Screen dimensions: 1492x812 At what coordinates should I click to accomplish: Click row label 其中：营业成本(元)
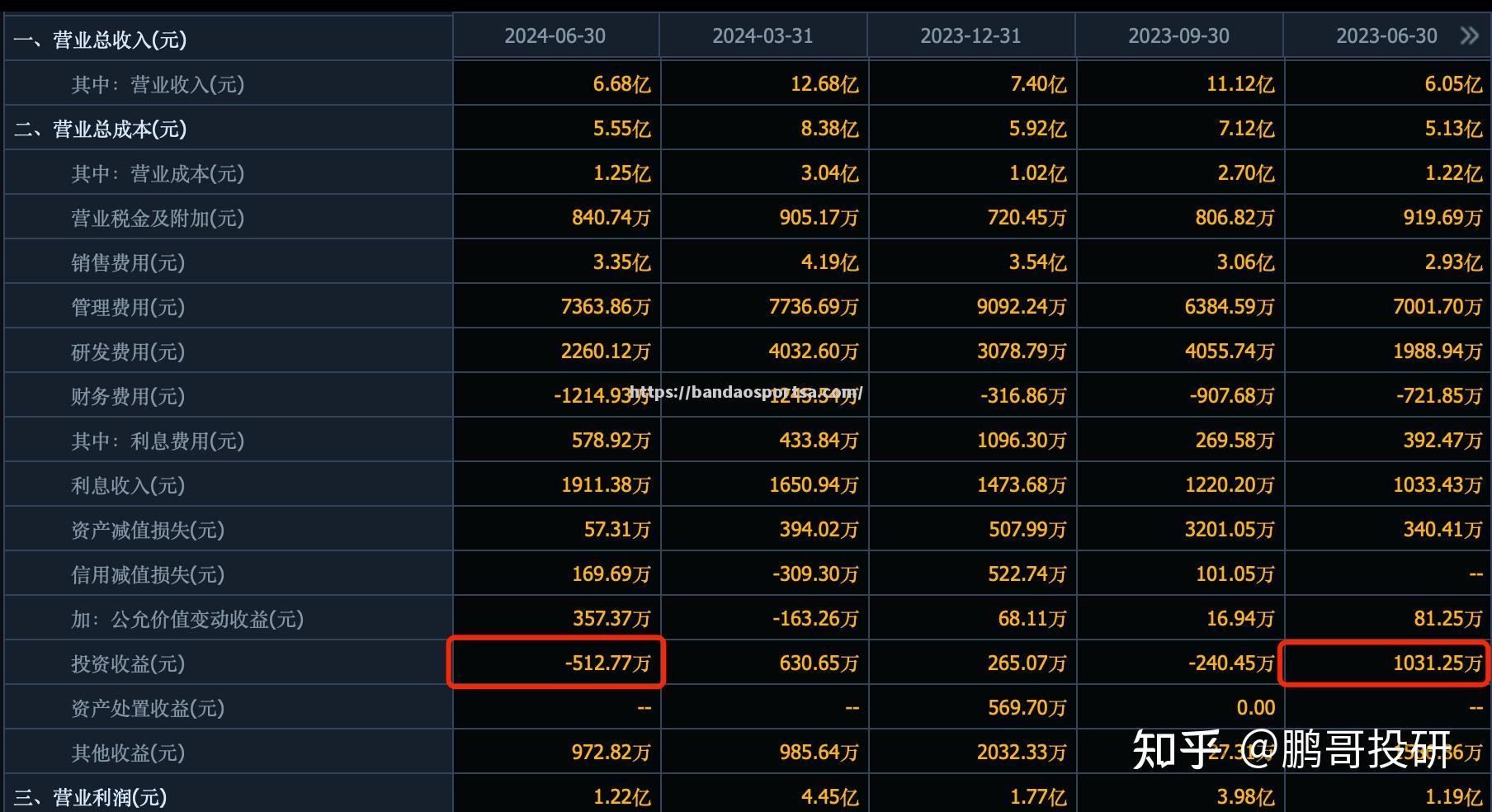coord(158,173)
